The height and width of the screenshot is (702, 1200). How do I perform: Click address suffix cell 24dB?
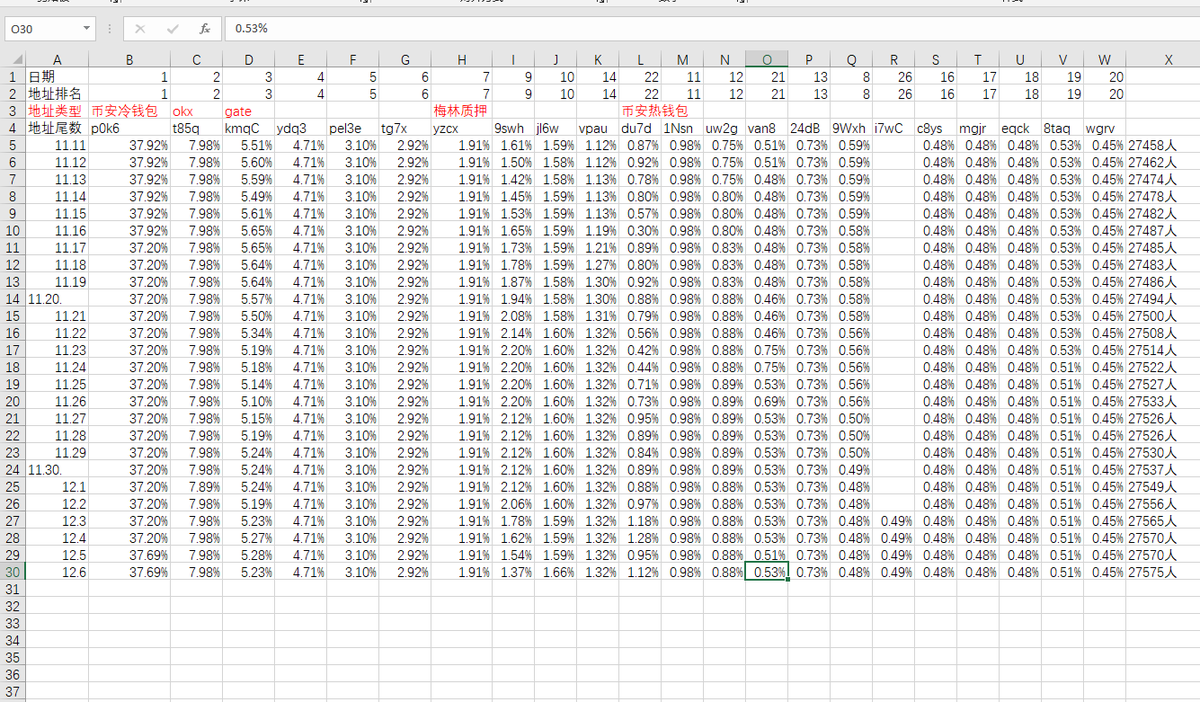click(808, 128)
